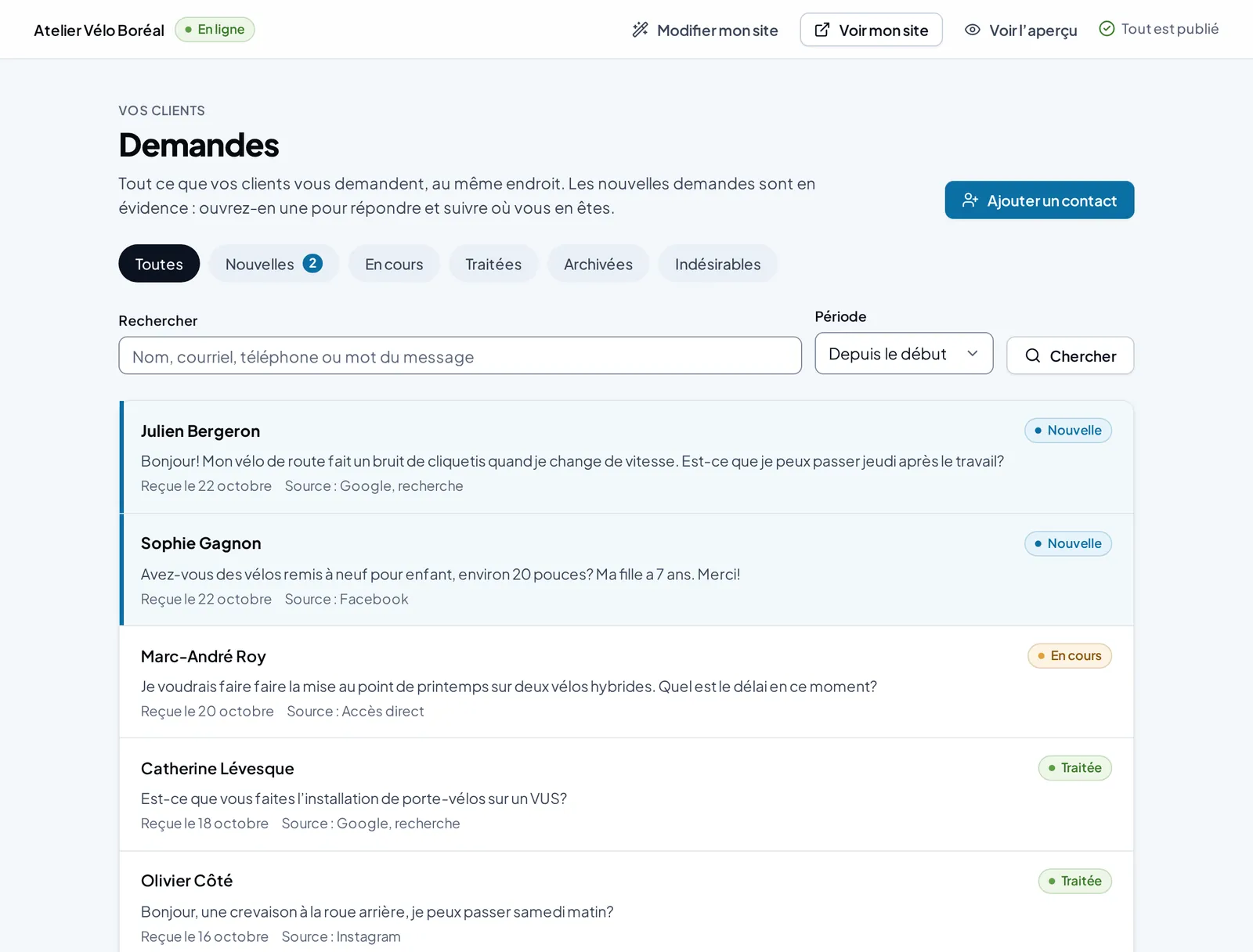Click the magic wand icon beside Modifier mon site

(641, 30)
